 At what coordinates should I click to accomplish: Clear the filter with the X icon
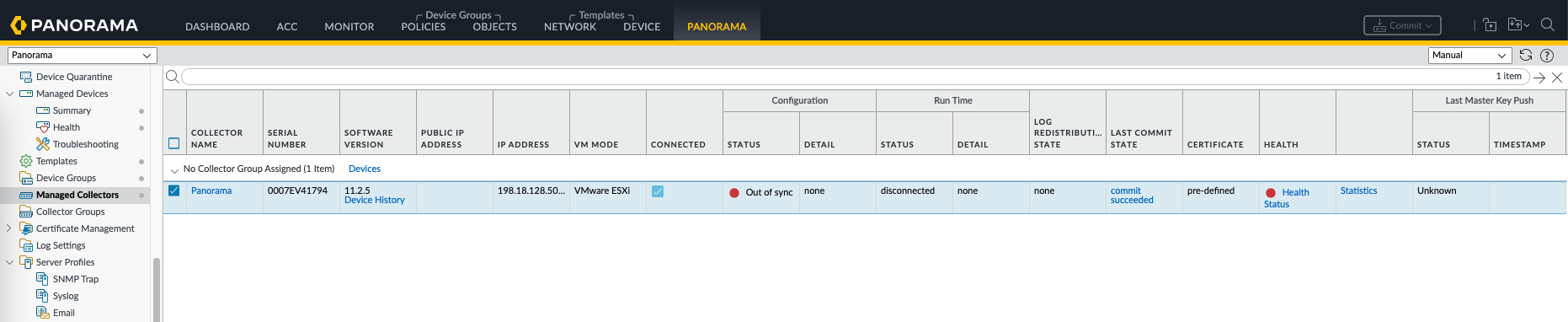click(1557, 77)
